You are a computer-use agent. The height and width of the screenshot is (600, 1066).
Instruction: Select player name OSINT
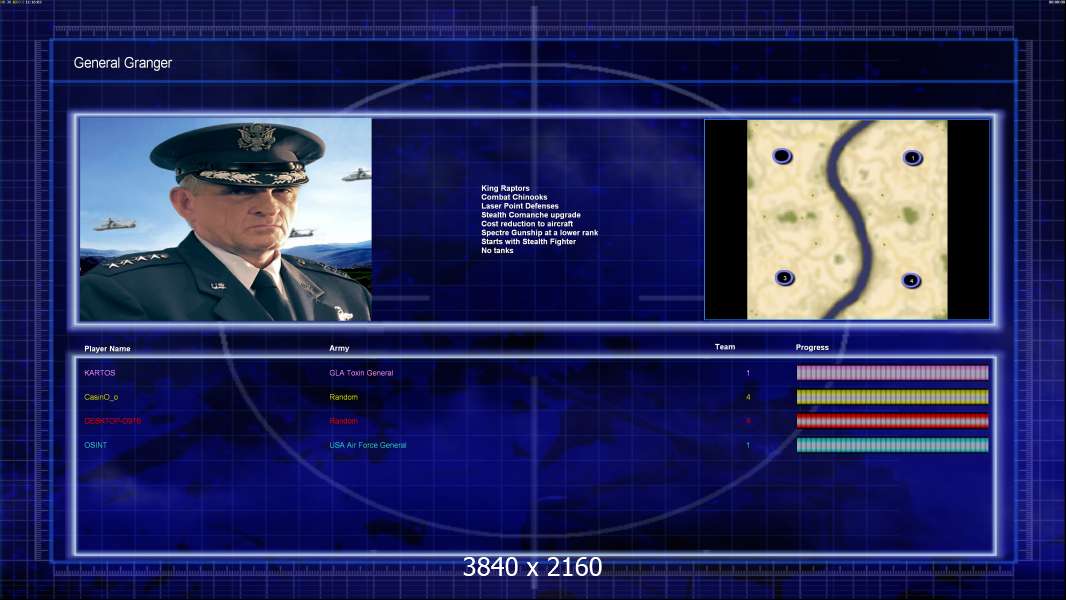pos(95,445)
